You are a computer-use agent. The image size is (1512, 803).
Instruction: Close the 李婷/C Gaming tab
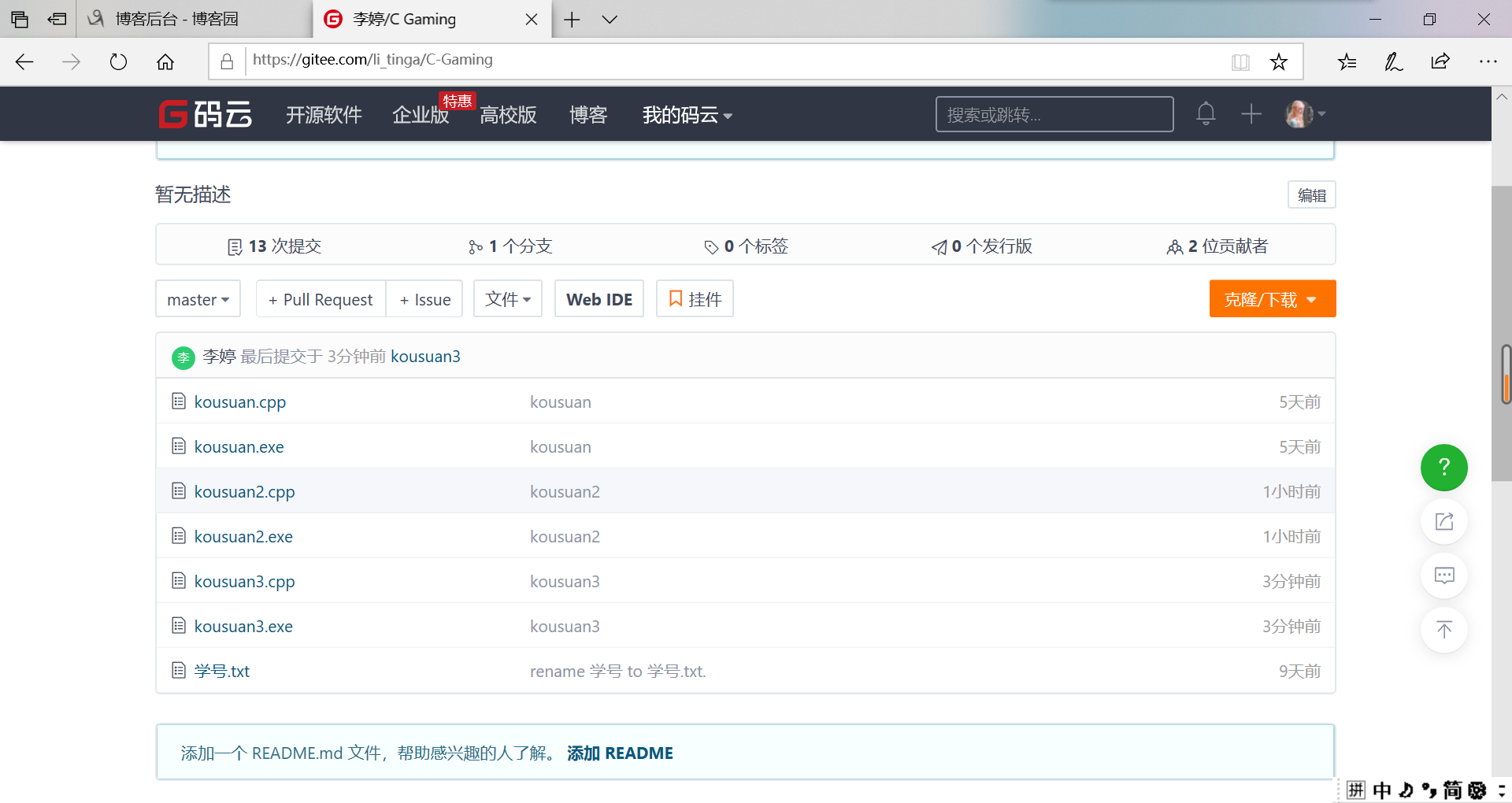point(532,20)
